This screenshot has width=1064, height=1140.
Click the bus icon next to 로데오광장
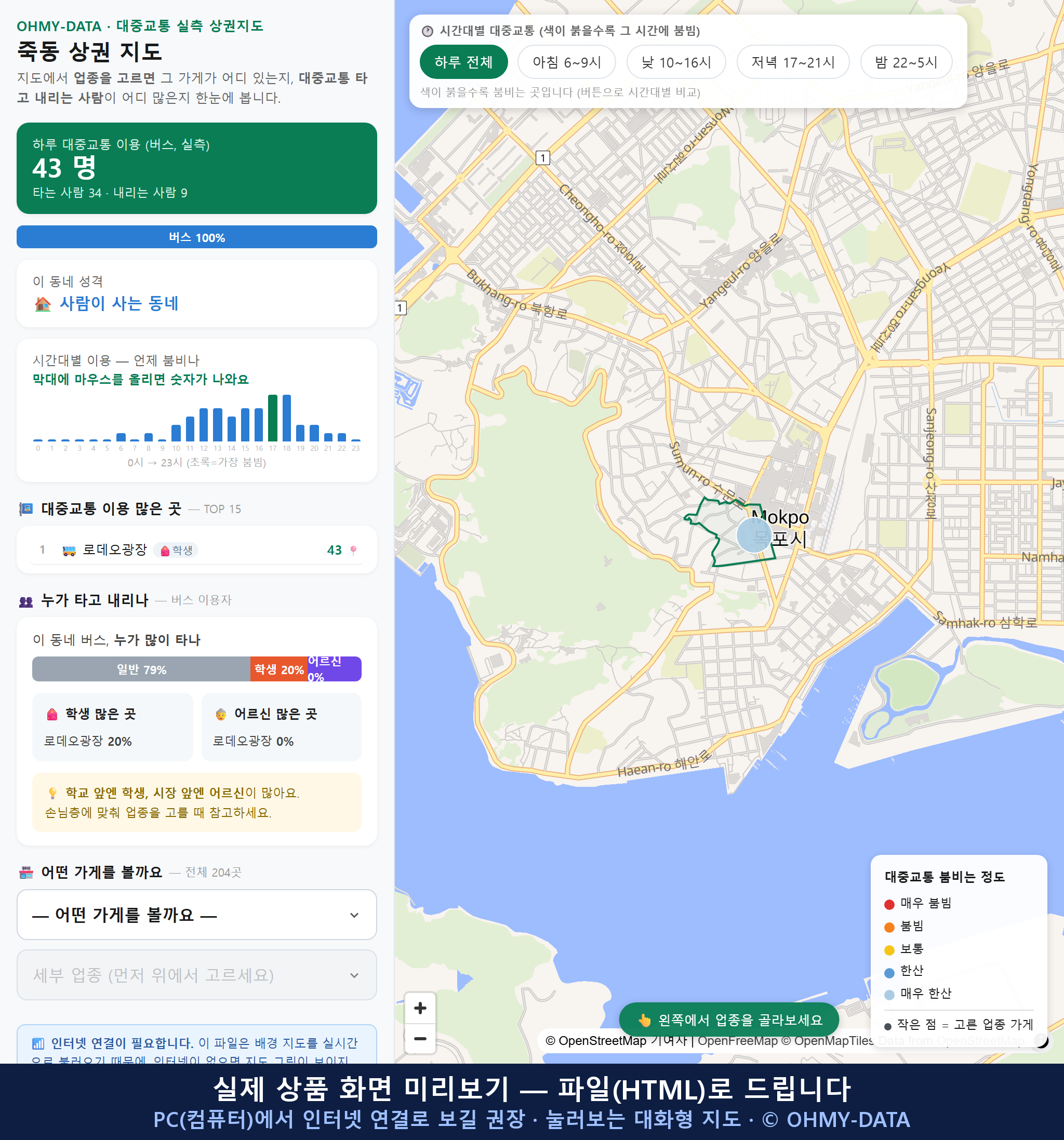point(69,551)
